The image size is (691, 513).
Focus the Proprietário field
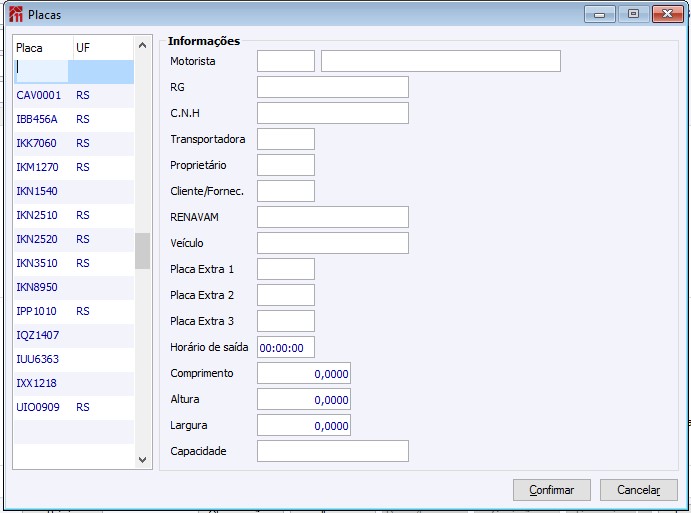click(x=286, y=165)
